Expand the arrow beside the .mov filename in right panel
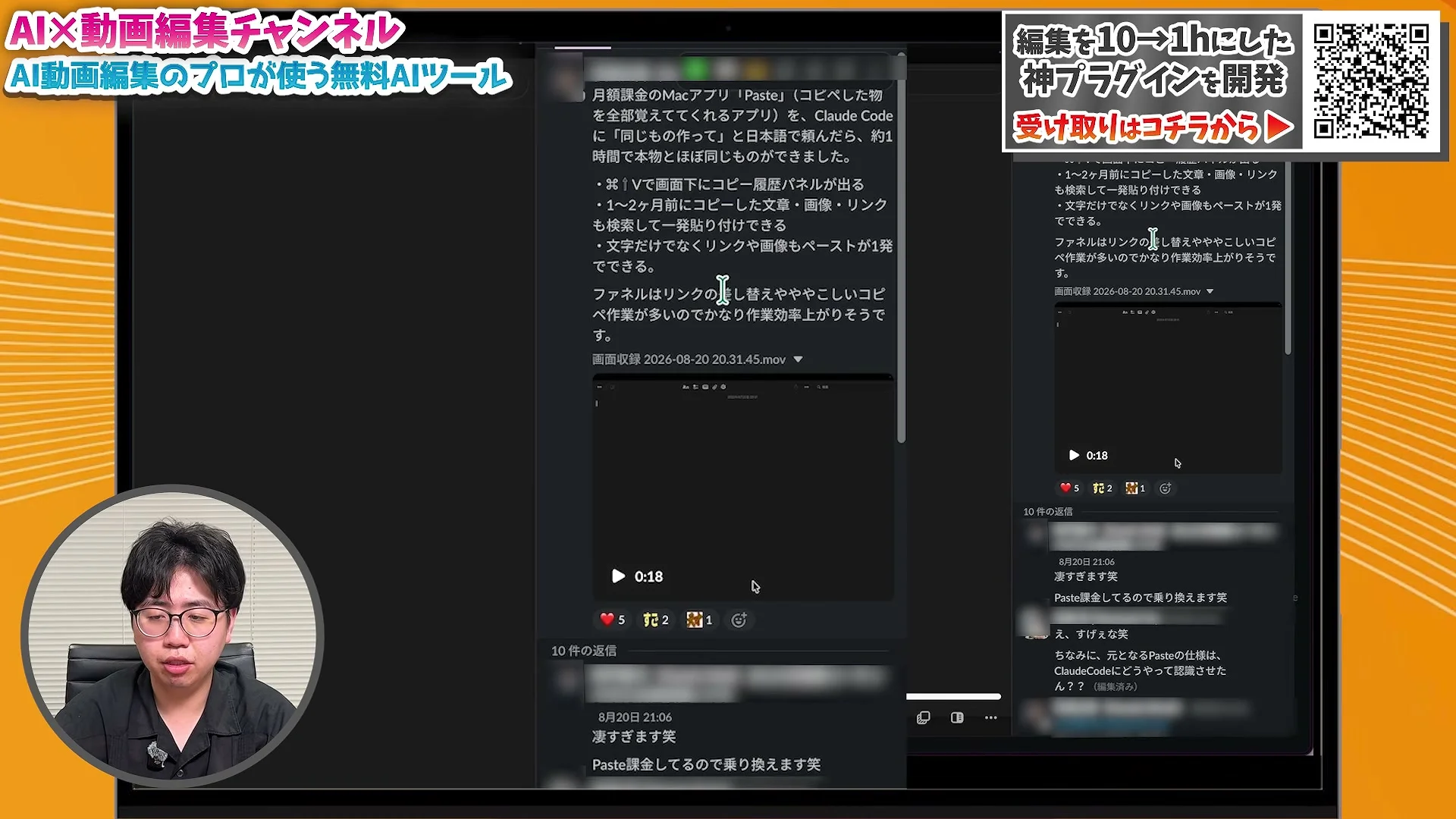This screenshot has height=819, width=1456. click(x=1210, y=291)
